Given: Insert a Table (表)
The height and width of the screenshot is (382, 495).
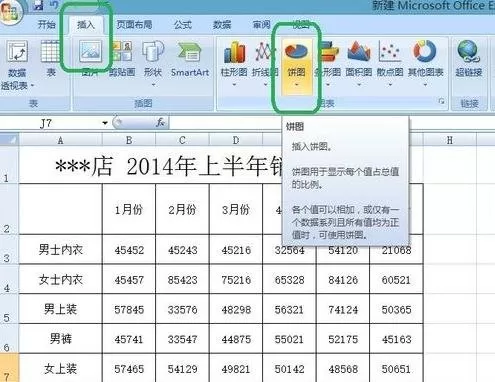Looking at the screenshot, I should click(51, 59).
